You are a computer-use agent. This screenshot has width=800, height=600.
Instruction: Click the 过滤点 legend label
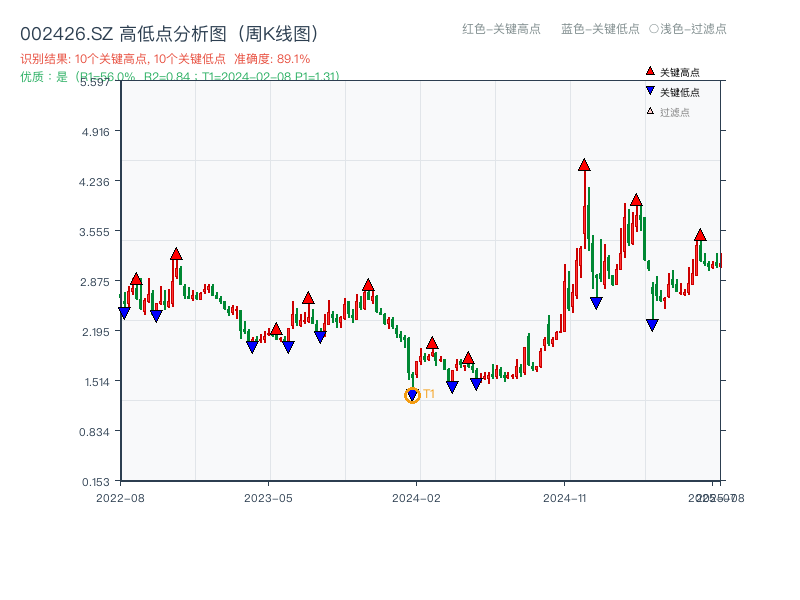(x=674, y=112)
